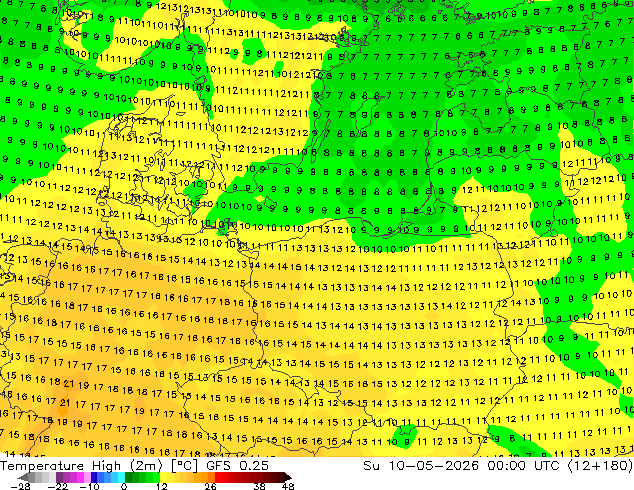The image size is (634, 490).
Task: Pick the yellow section of the color scale
Action: 170,477
